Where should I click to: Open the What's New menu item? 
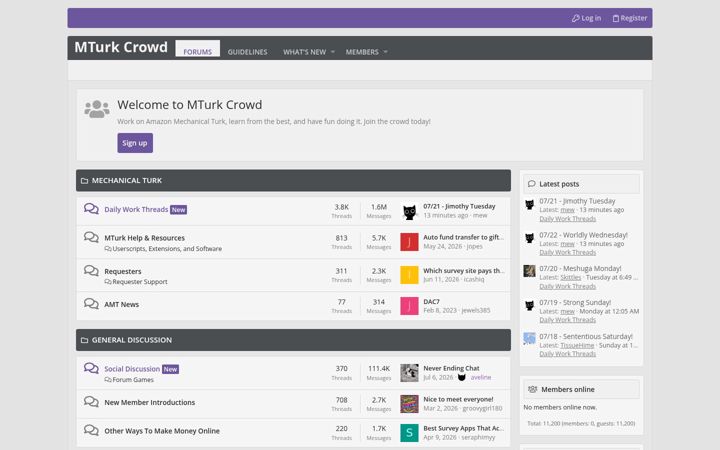coord(304,52)
